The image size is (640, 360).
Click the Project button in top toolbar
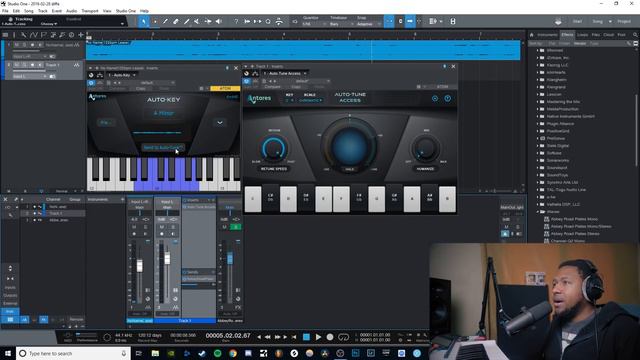[x=624, y=21]
